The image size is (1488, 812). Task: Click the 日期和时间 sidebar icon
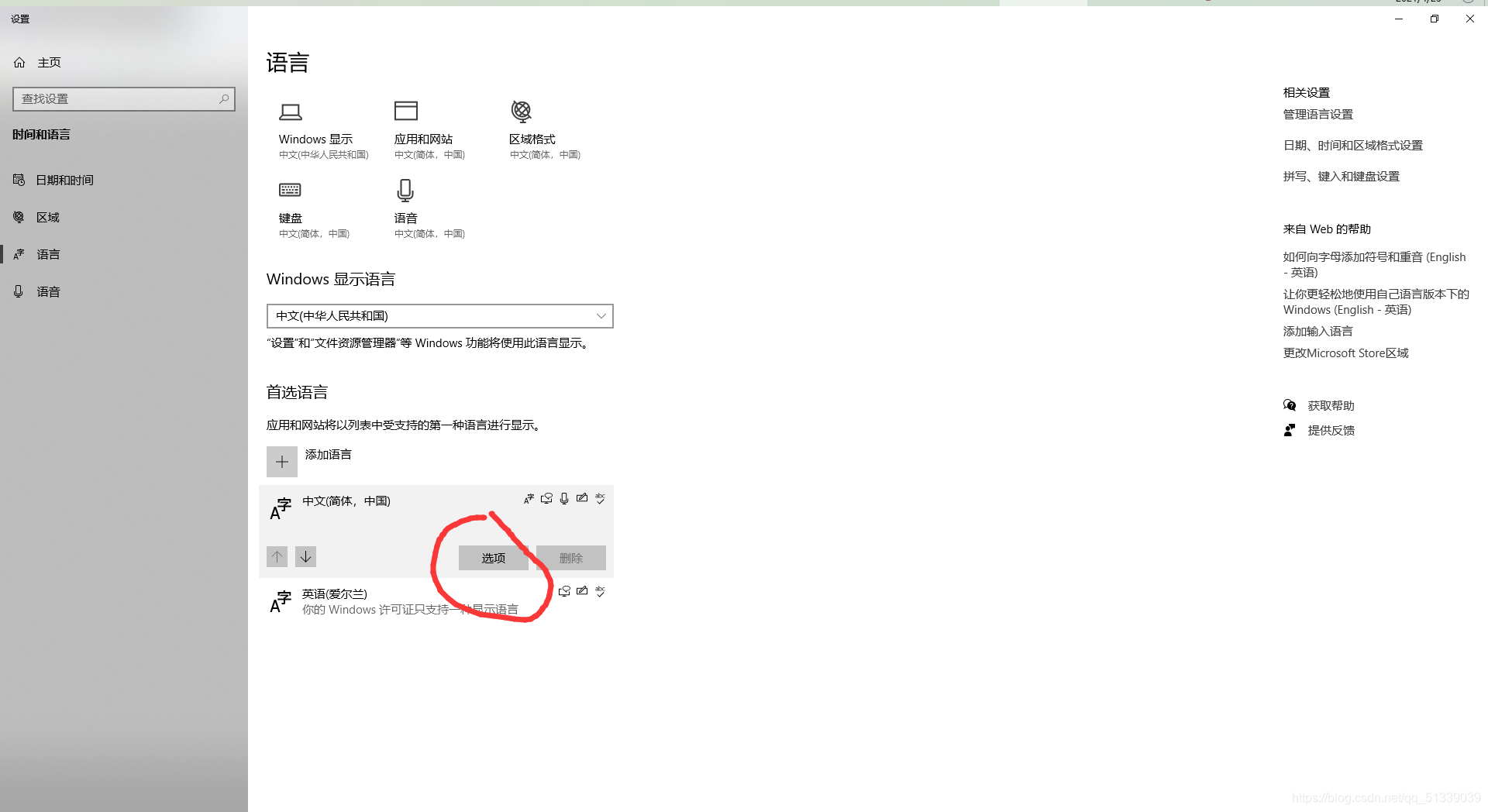19,180
